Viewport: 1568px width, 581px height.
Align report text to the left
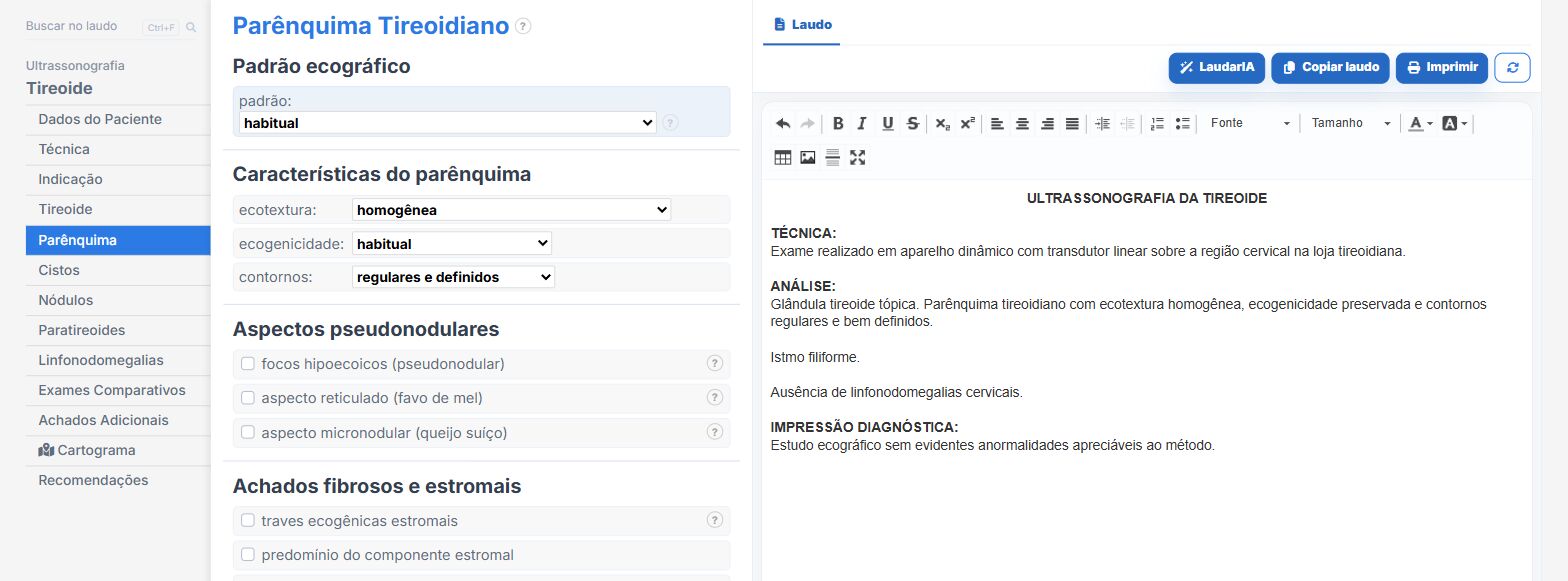(x=997, y=123)
